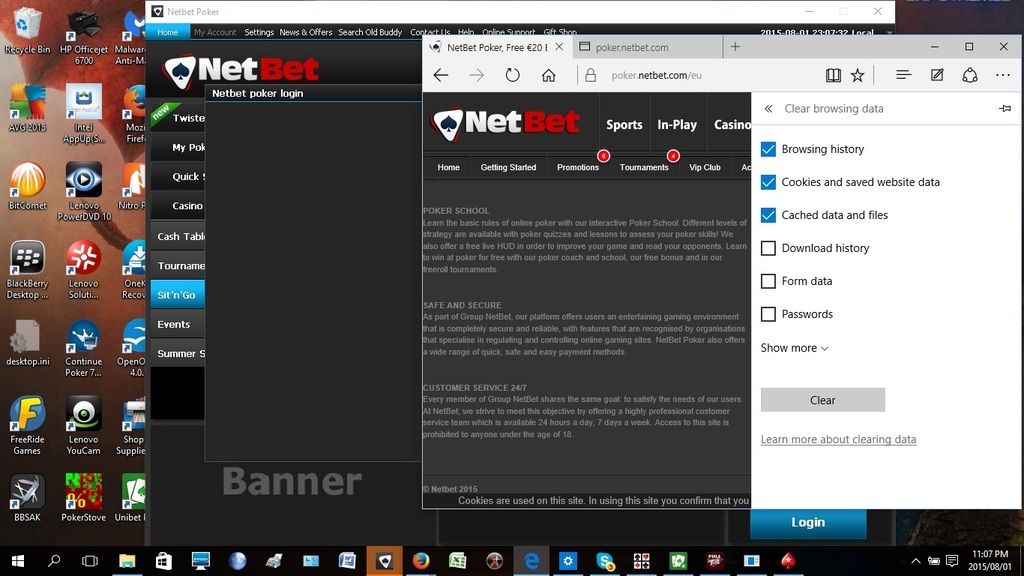Viewport: 1024px width, 576px height.
Task: Open Settings menu in Netbet Poker client
Action: 259,32
